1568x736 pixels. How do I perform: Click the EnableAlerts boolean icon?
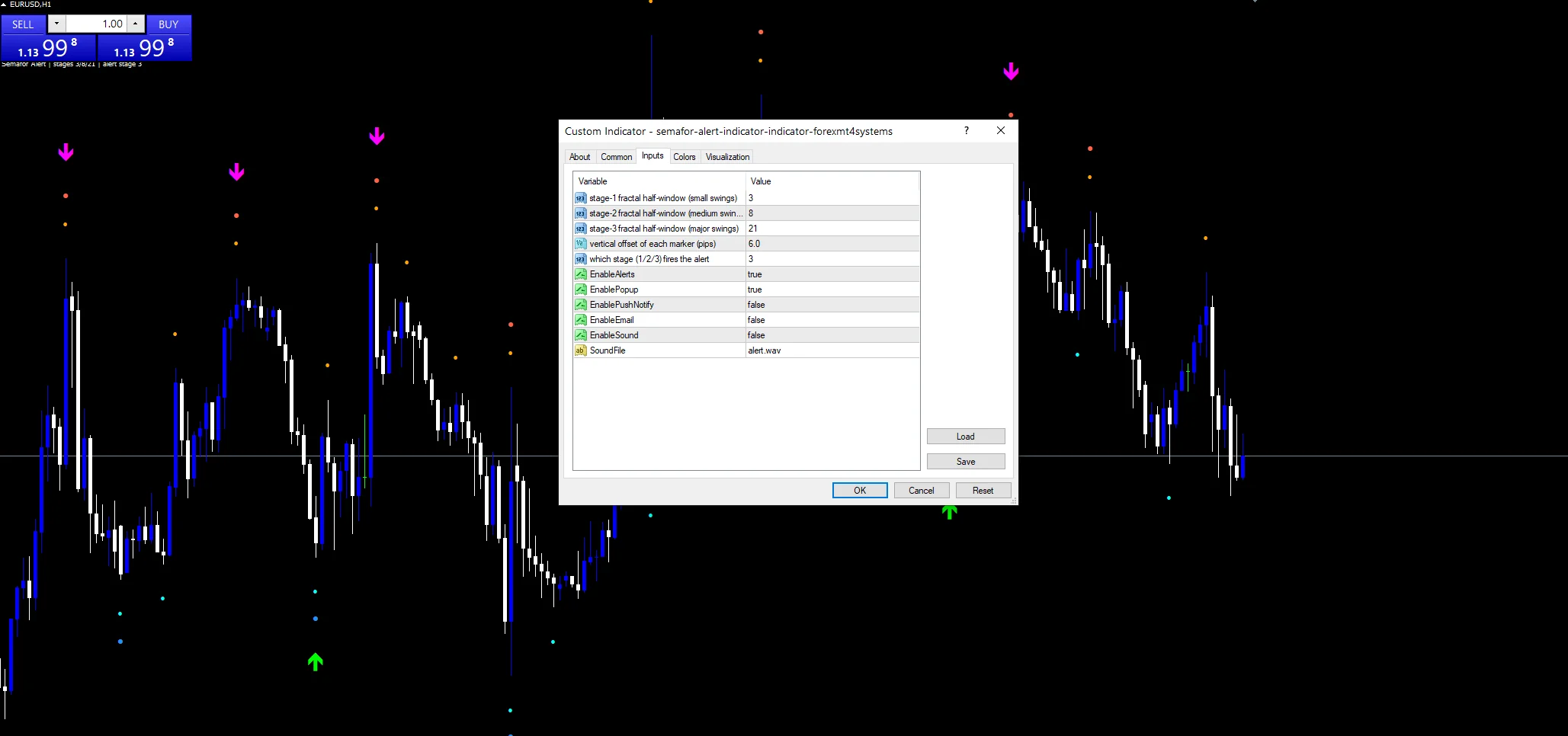point(581,274)
